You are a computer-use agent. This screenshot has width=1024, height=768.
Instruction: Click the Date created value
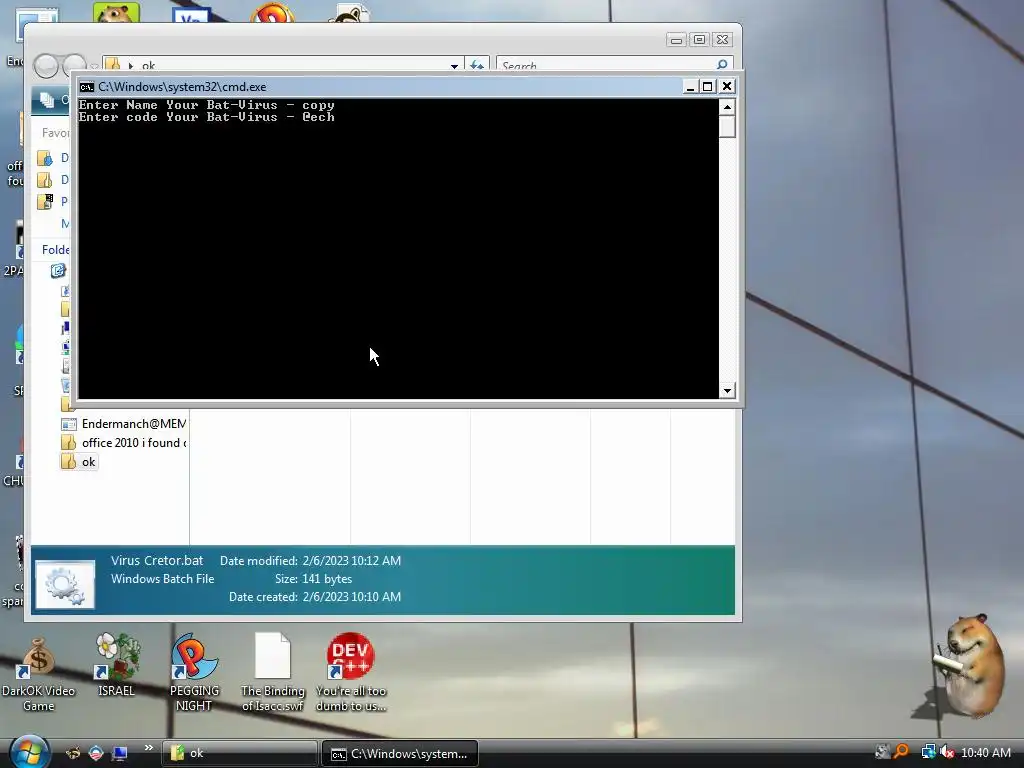tap(351, 596)
